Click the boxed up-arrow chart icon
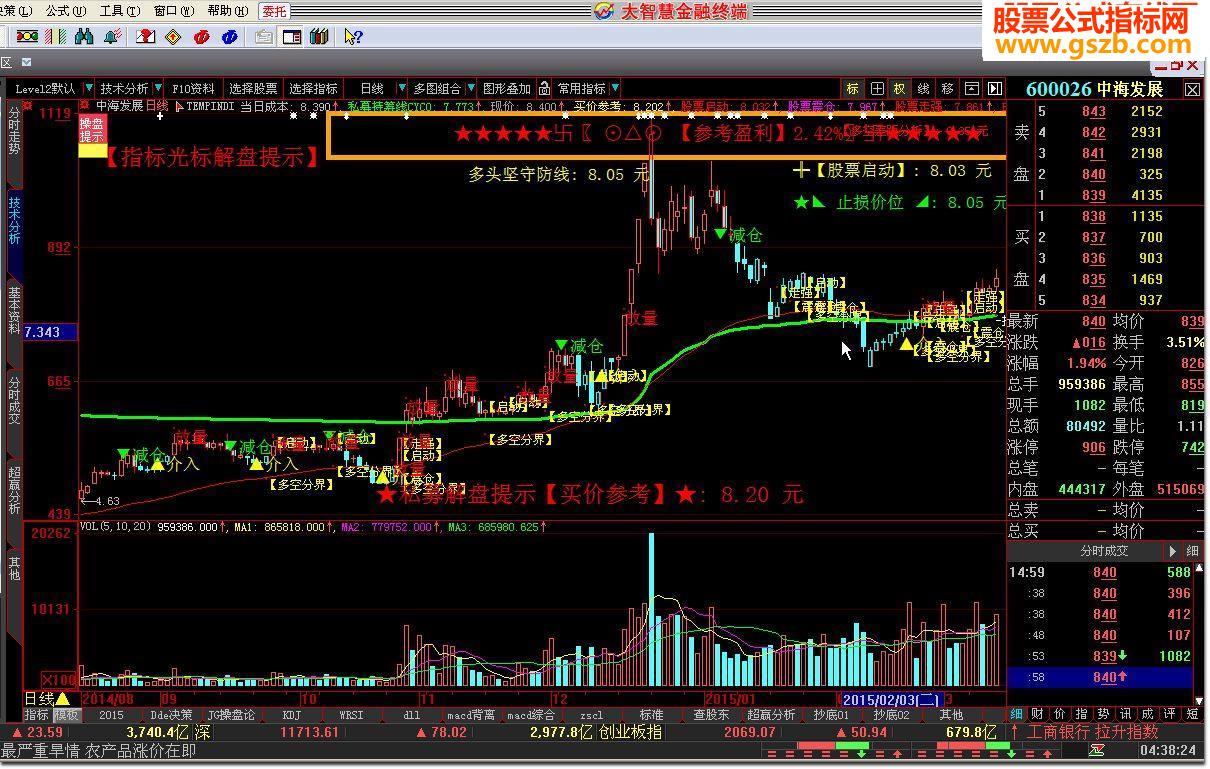The height and width of the screenshot is (769, 1210). click(971, 88)
